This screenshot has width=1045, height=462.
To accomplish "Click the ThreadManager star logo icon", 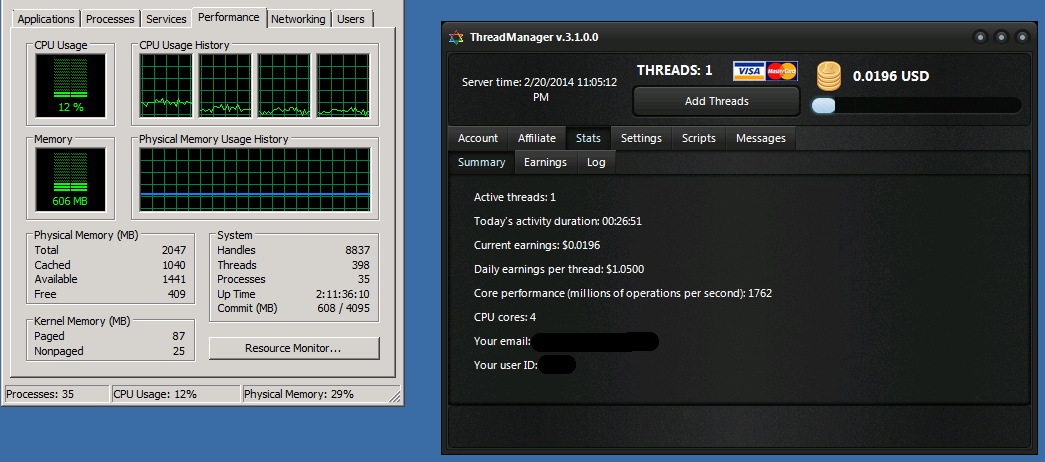I will coord(456,38).
